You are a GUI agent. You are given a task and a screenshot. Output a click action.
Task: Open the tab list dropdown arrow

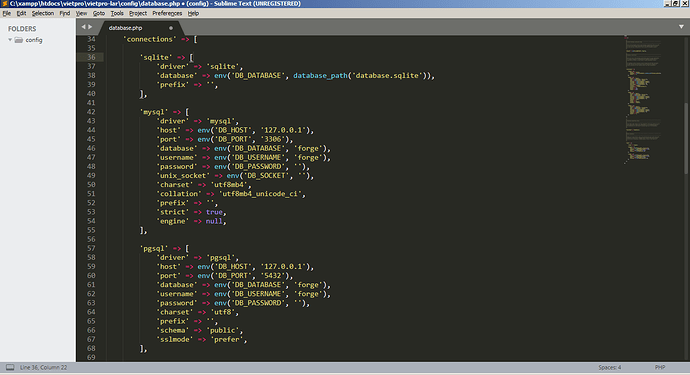tap(681, 27)
